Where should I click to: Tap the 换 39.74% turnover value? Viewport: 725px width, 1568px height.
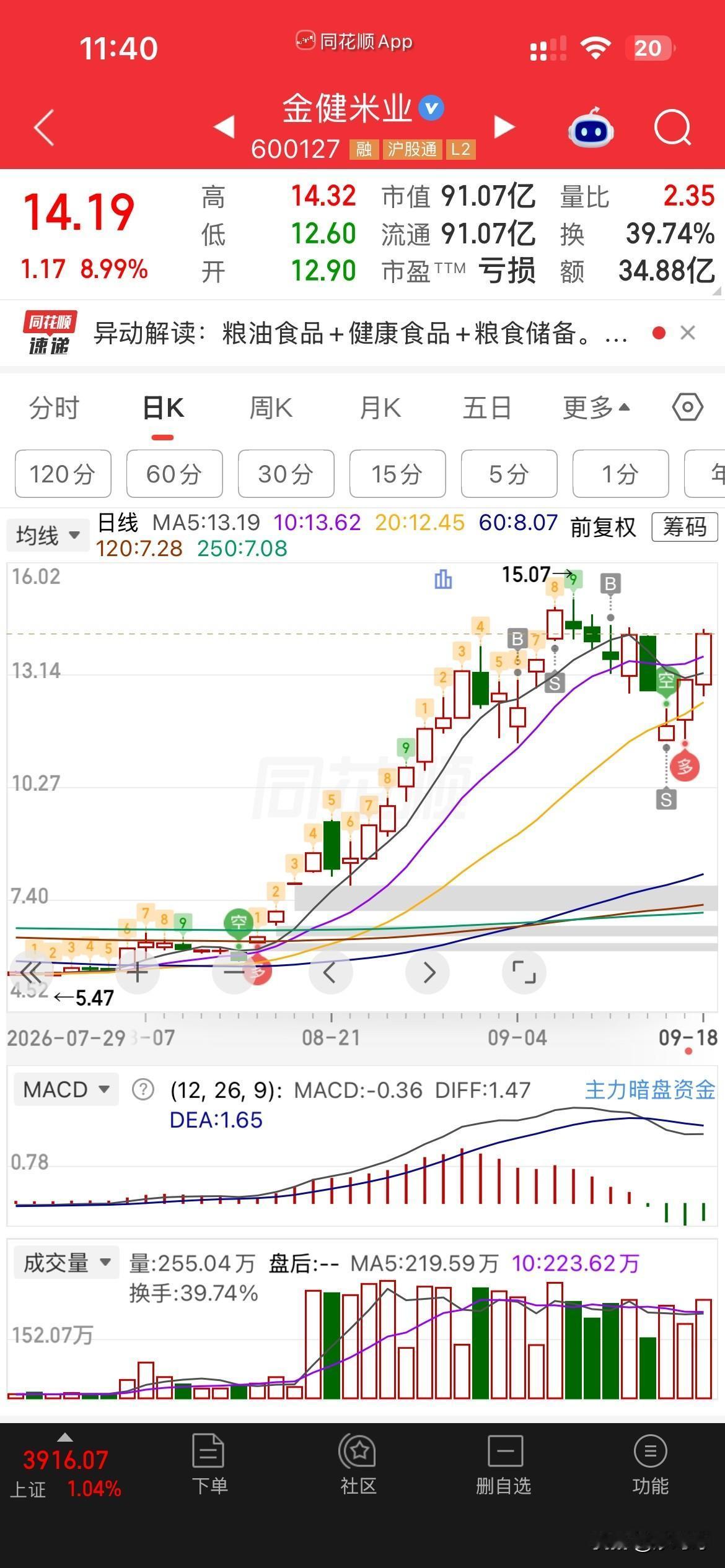tap(638, 234)
